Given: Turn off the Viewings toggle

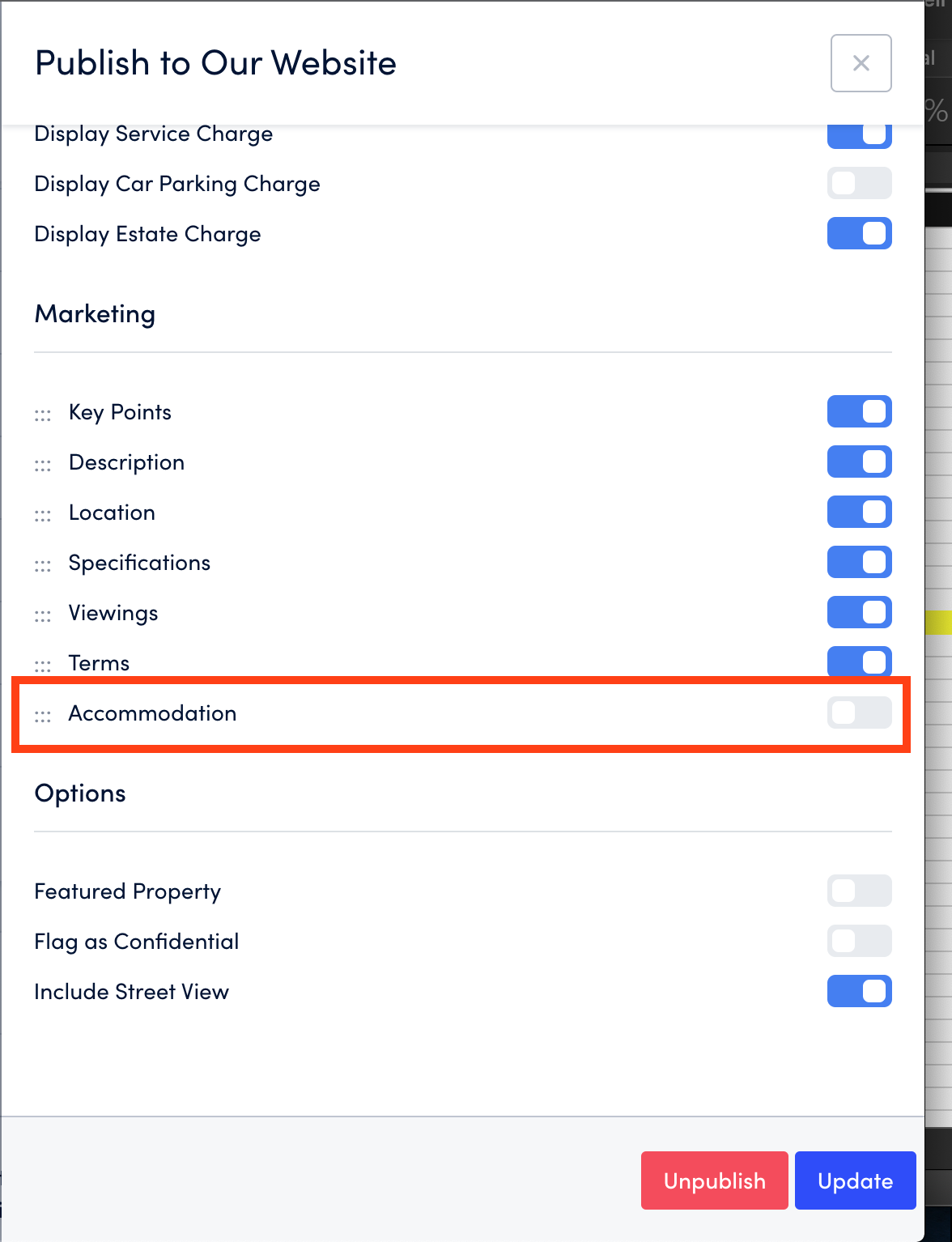Looking at the screenshot, I should 859,612.
